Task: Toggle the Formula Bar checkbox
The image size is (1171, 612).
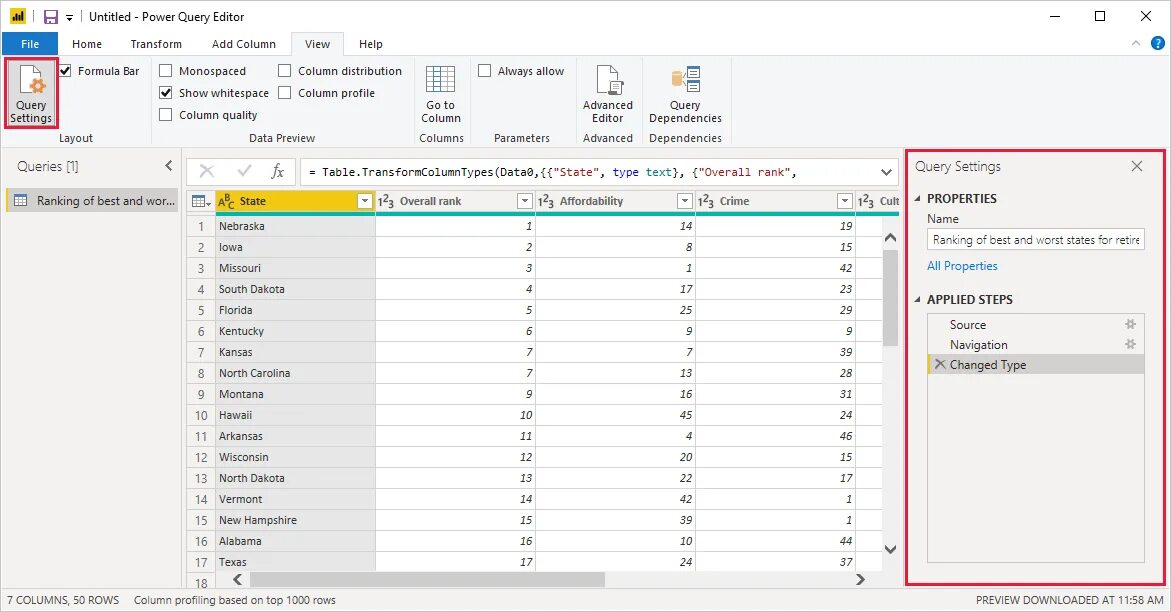Action: (x=66, y=71)
